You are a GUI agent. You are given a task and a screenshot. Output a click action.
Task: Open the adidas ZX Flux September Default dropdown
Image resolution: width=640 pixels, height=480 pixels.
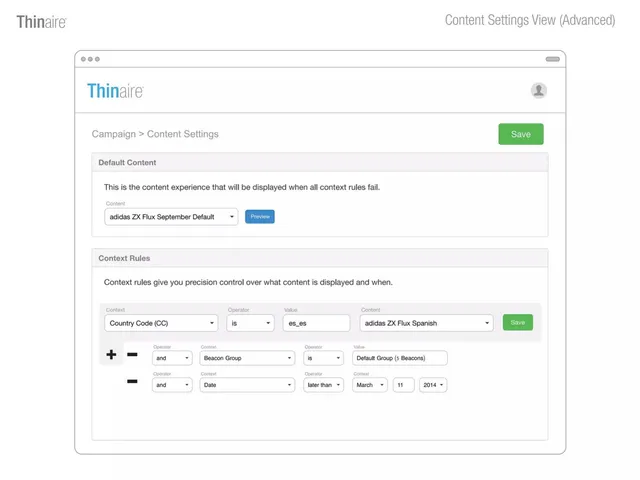[x=171, y=217]
